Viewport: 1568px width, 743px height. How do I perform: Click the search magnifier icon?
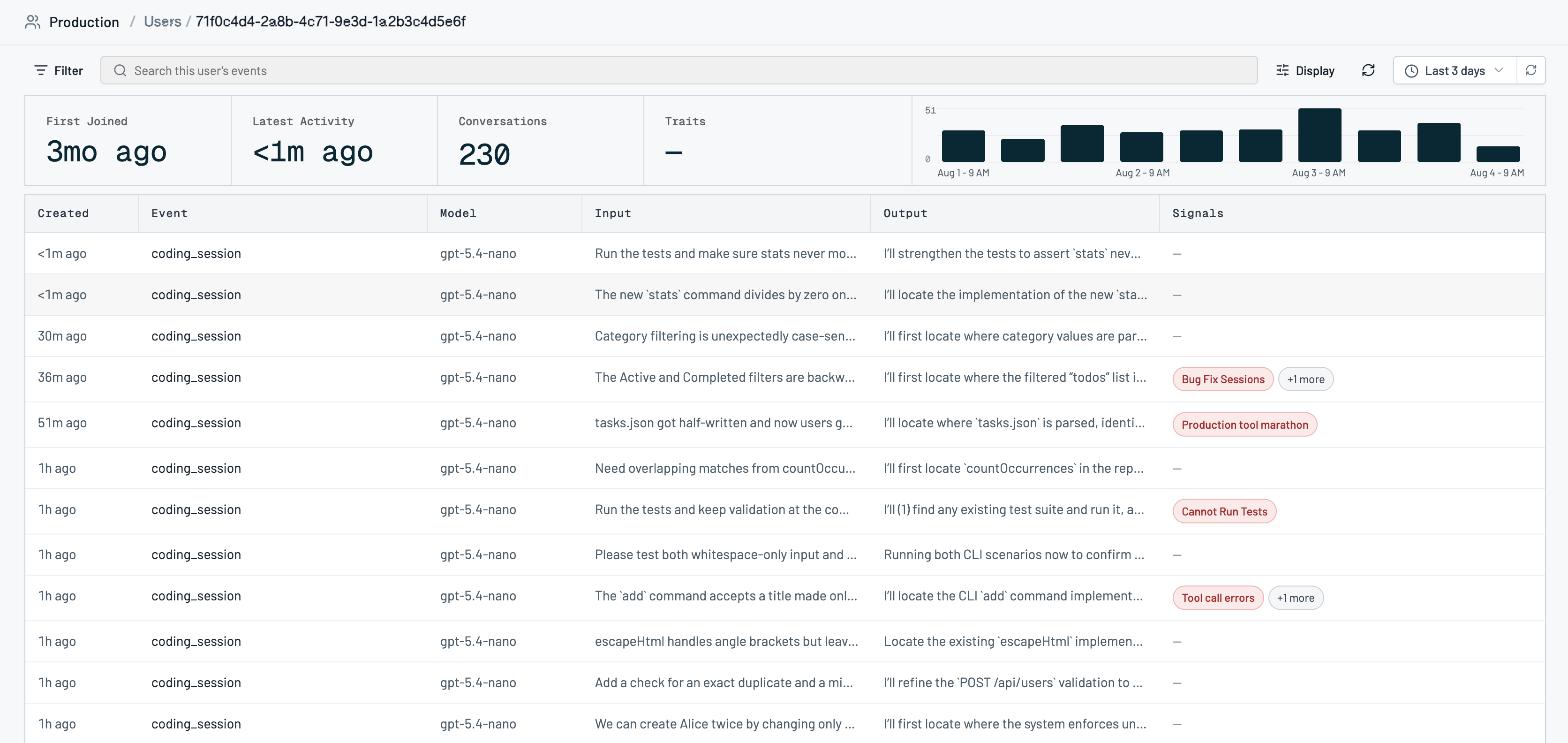(x=121, y=71)
